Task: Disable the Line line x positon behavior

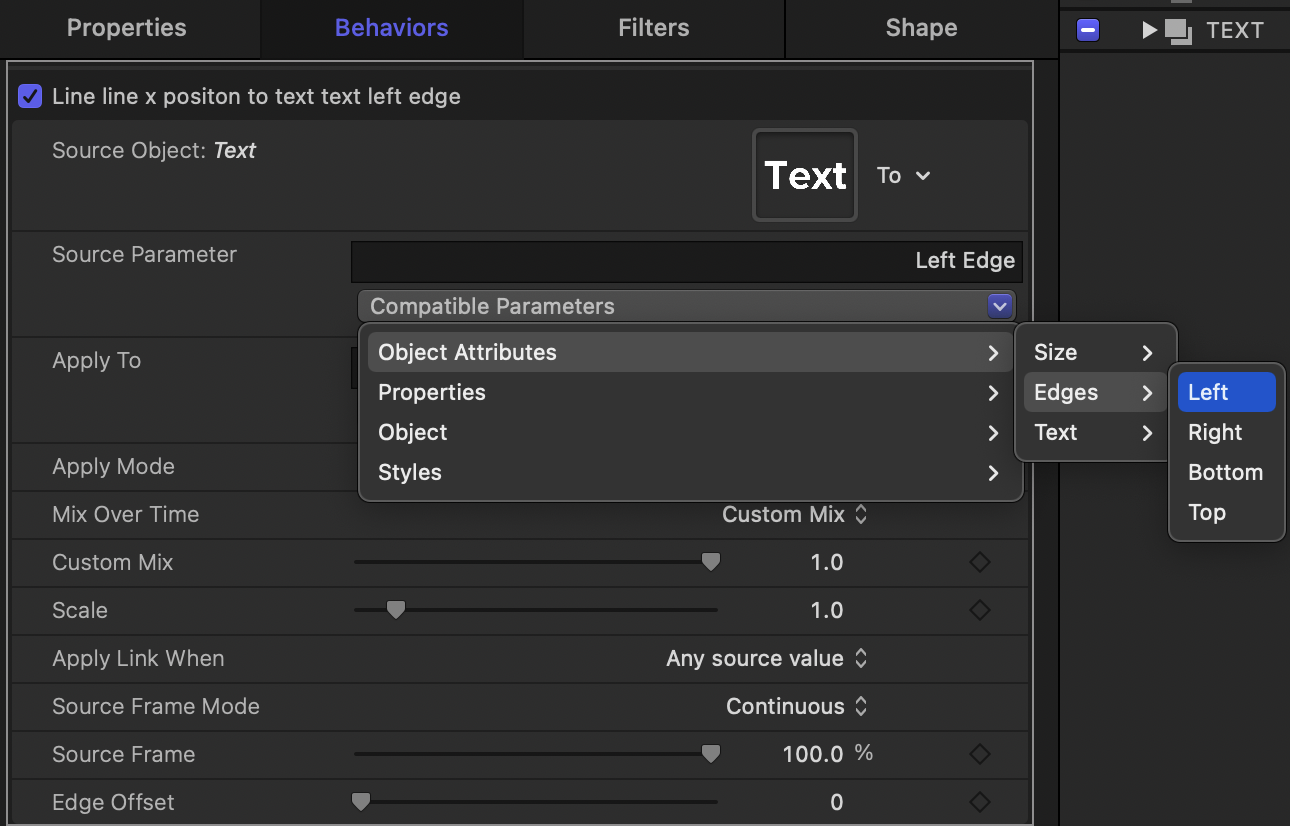Action: [29, 96]
